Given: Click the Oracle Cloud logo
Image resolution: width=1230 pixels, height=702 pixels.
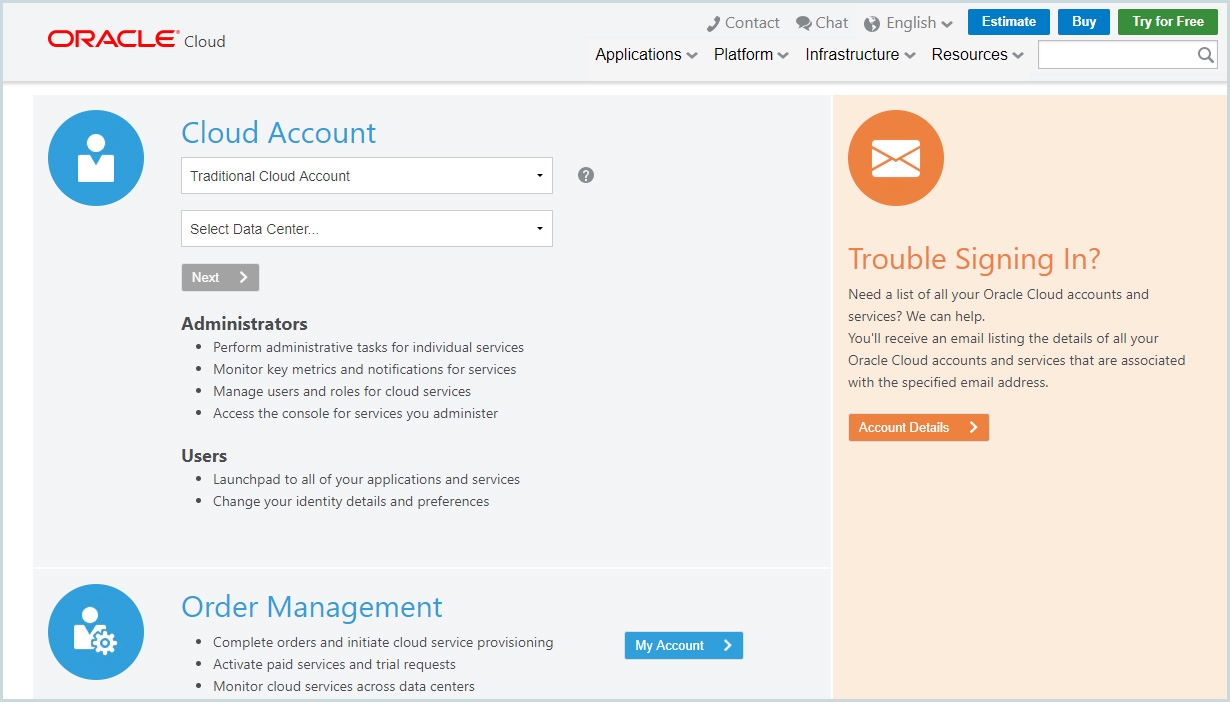Looking at the screenshot, I should [x=136, y=40].
